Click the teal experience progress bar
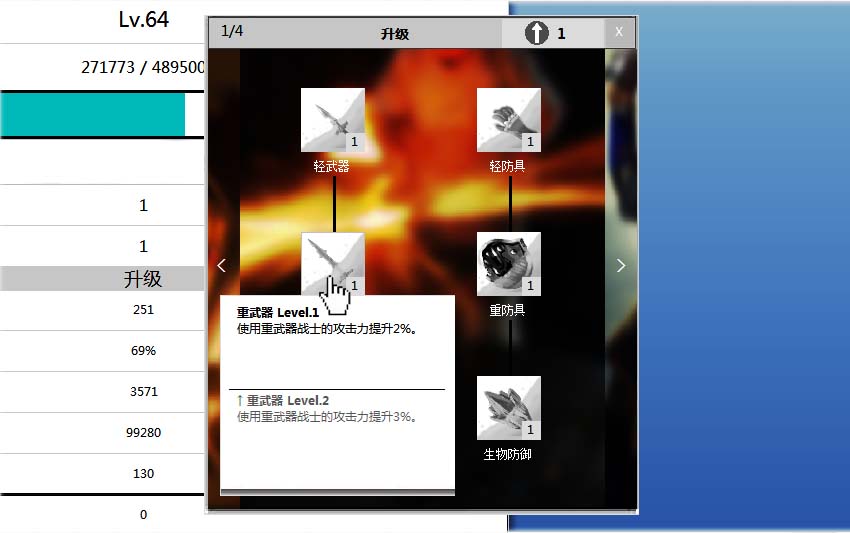Image resolution: width=850 pixels, height=533 pixels. (93, 114)
